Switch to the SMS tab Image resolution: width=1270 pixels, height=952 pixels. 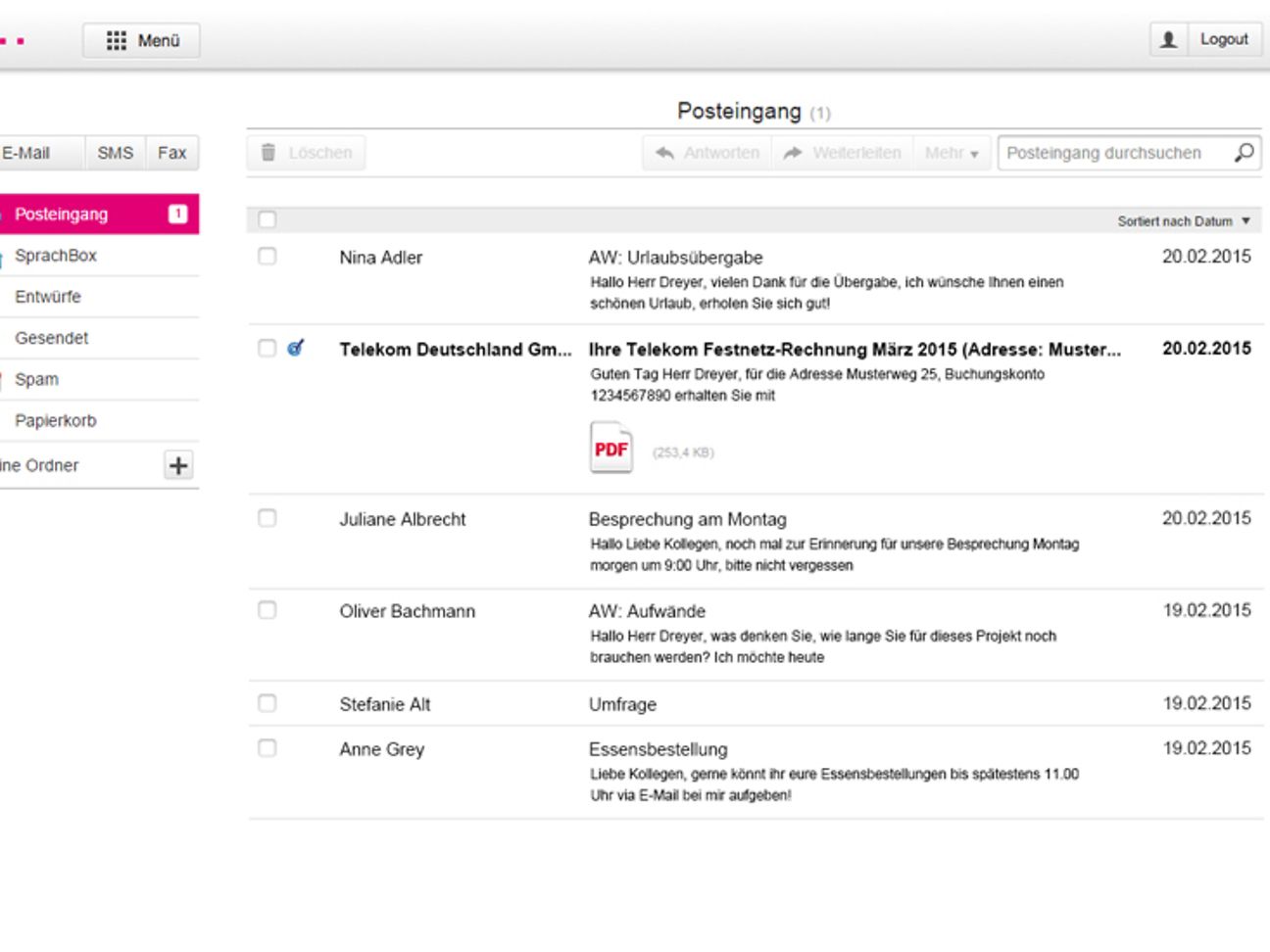pyautogui.click(x=115, y=153)
